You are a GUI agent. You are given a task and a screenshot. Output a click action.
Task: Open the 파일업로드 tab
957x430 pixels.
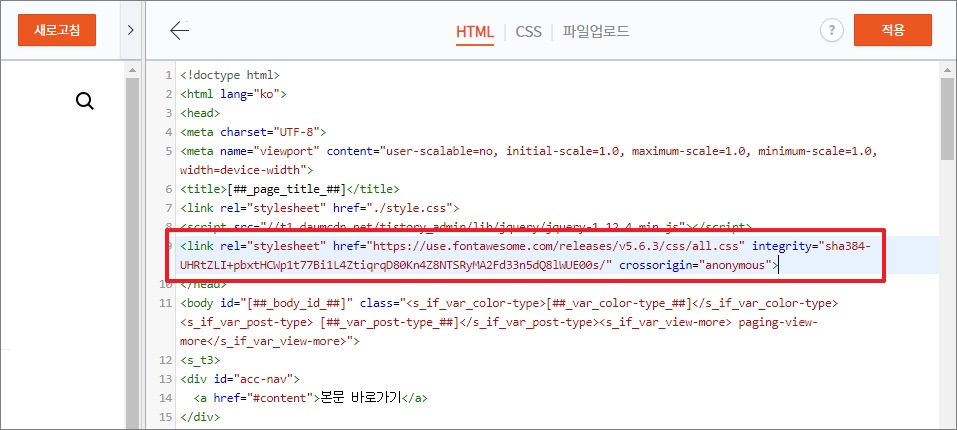[596, 32]
